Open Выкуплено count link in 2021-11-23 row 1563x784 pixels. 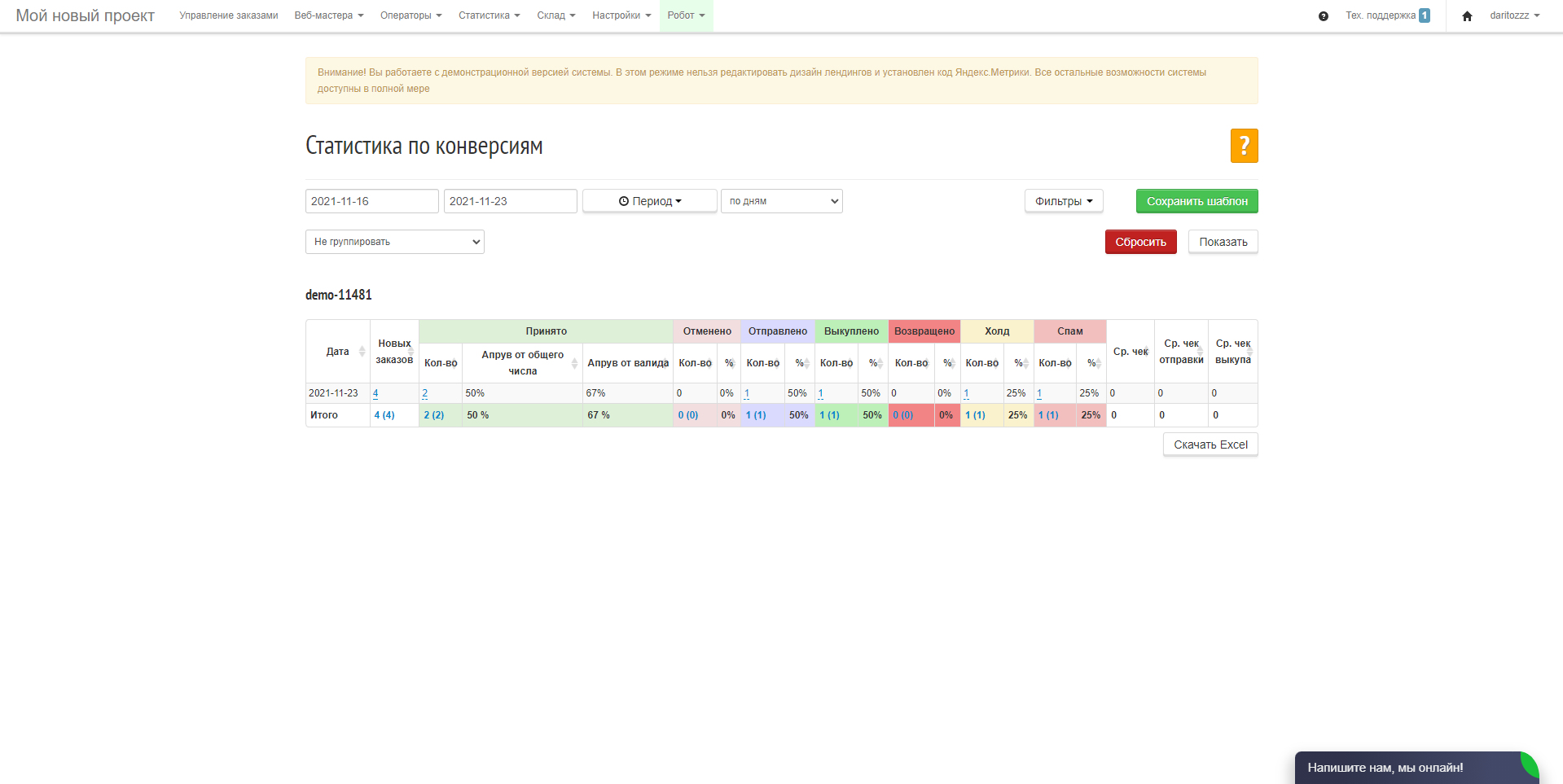pyautogui.click(x=820, y=393)
